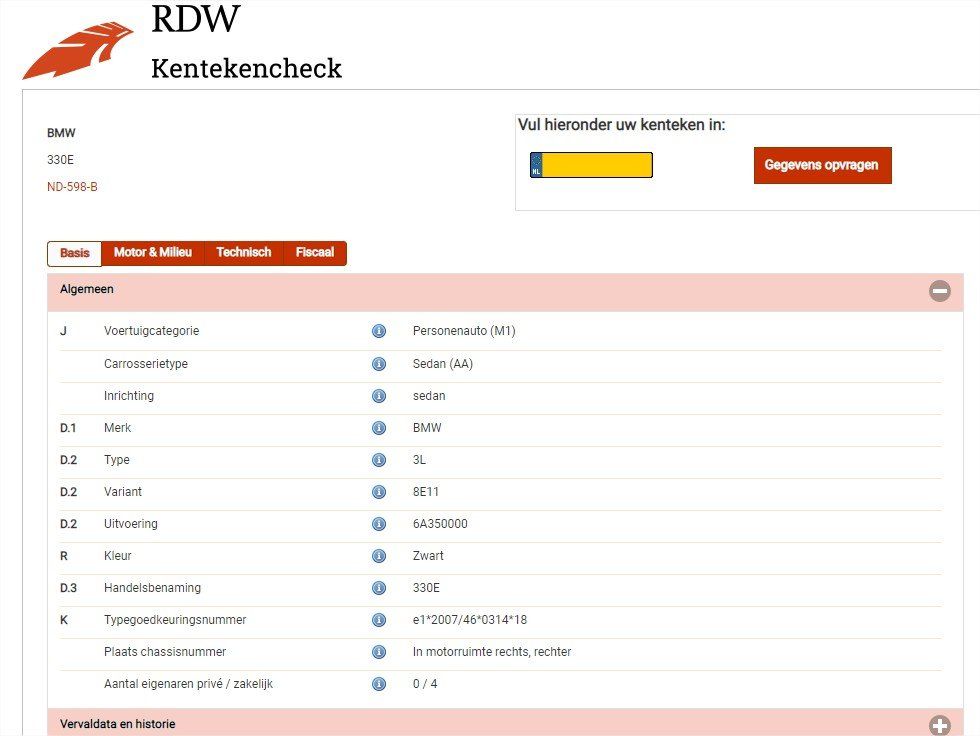The height and width of the screenshot is (736, 980).
Task: Focus the yellow kenteken input field
Action: click(591, 165)
